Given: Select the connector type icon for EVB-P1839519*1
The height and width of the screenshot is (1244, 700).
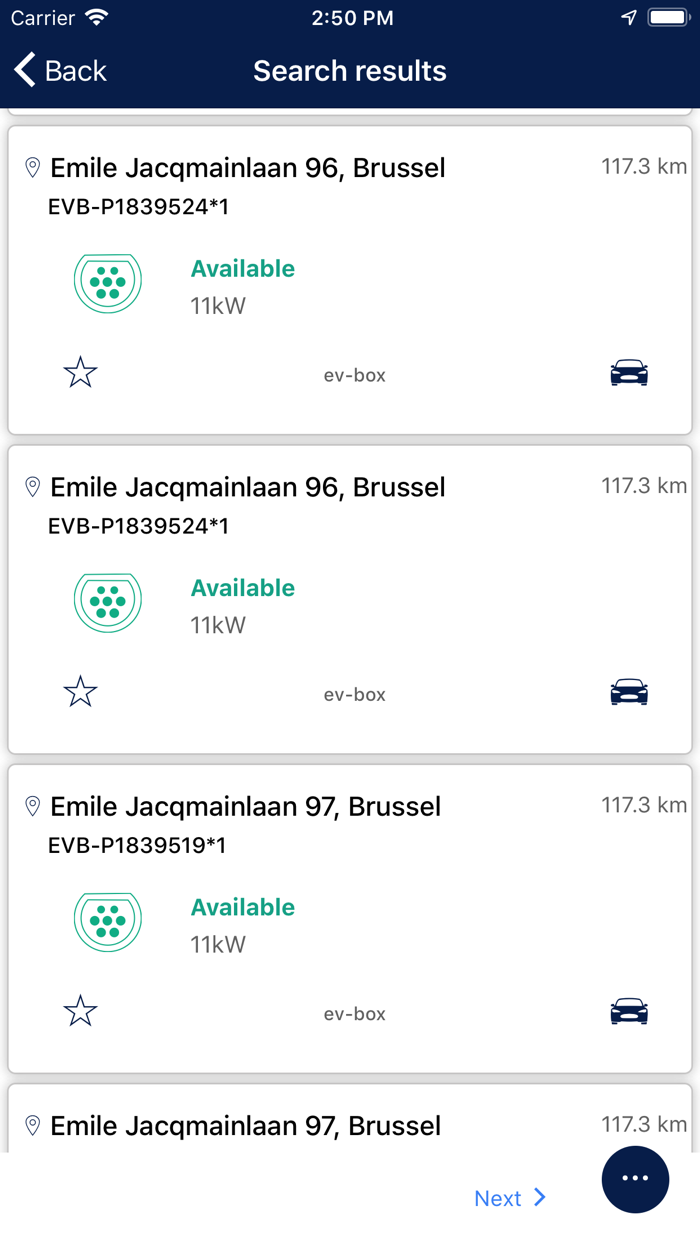Looking at the screenshot, I should pyautogui.click(x=108, y=919).
